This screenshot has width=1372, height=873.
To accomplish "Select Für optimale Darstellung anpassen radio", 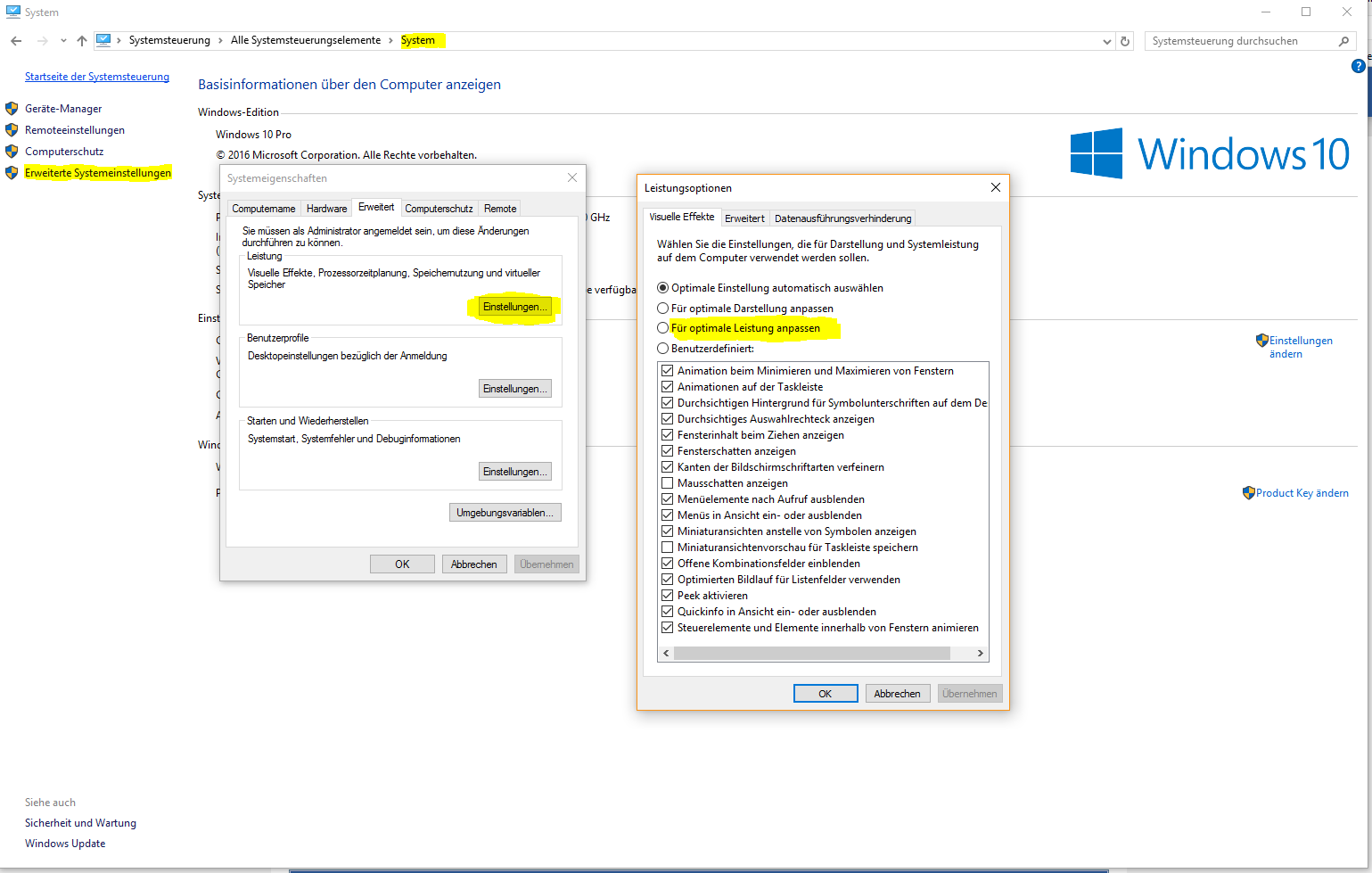I will pyautogui.click(x=662, y=309).
